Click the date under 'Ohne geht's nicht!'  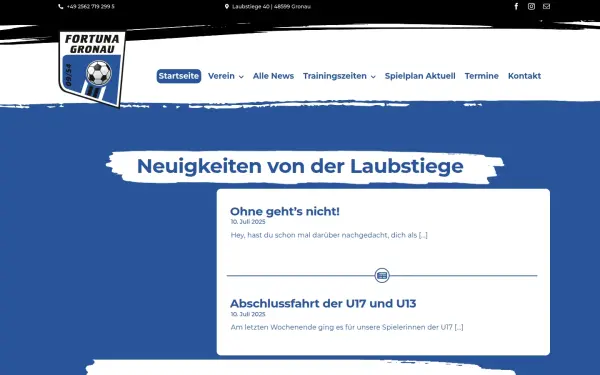pyautogui.click(x=248, y=222)
